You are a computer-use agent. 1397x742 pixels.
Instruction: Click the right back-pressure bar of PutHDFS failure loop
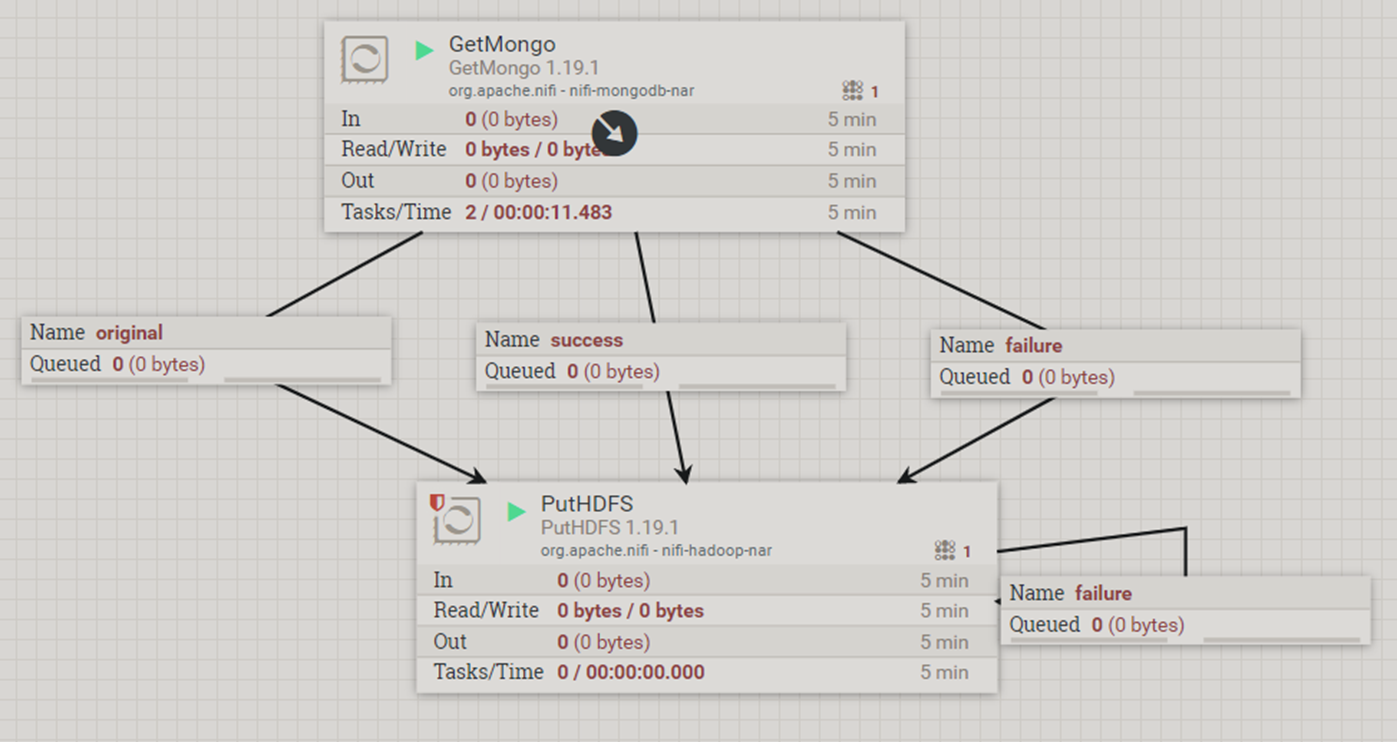1282,640
